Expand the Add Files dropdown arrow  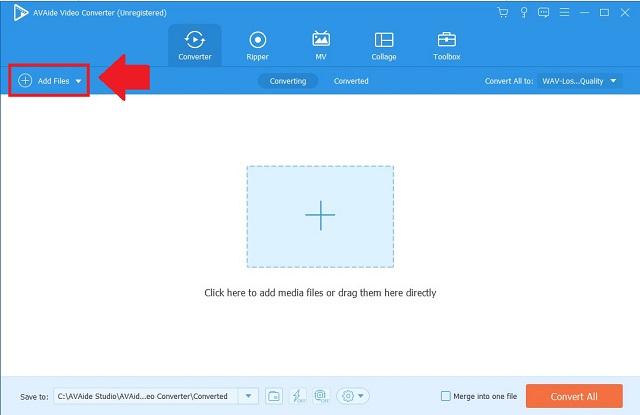pyautogui.click(x=78, y=81)
